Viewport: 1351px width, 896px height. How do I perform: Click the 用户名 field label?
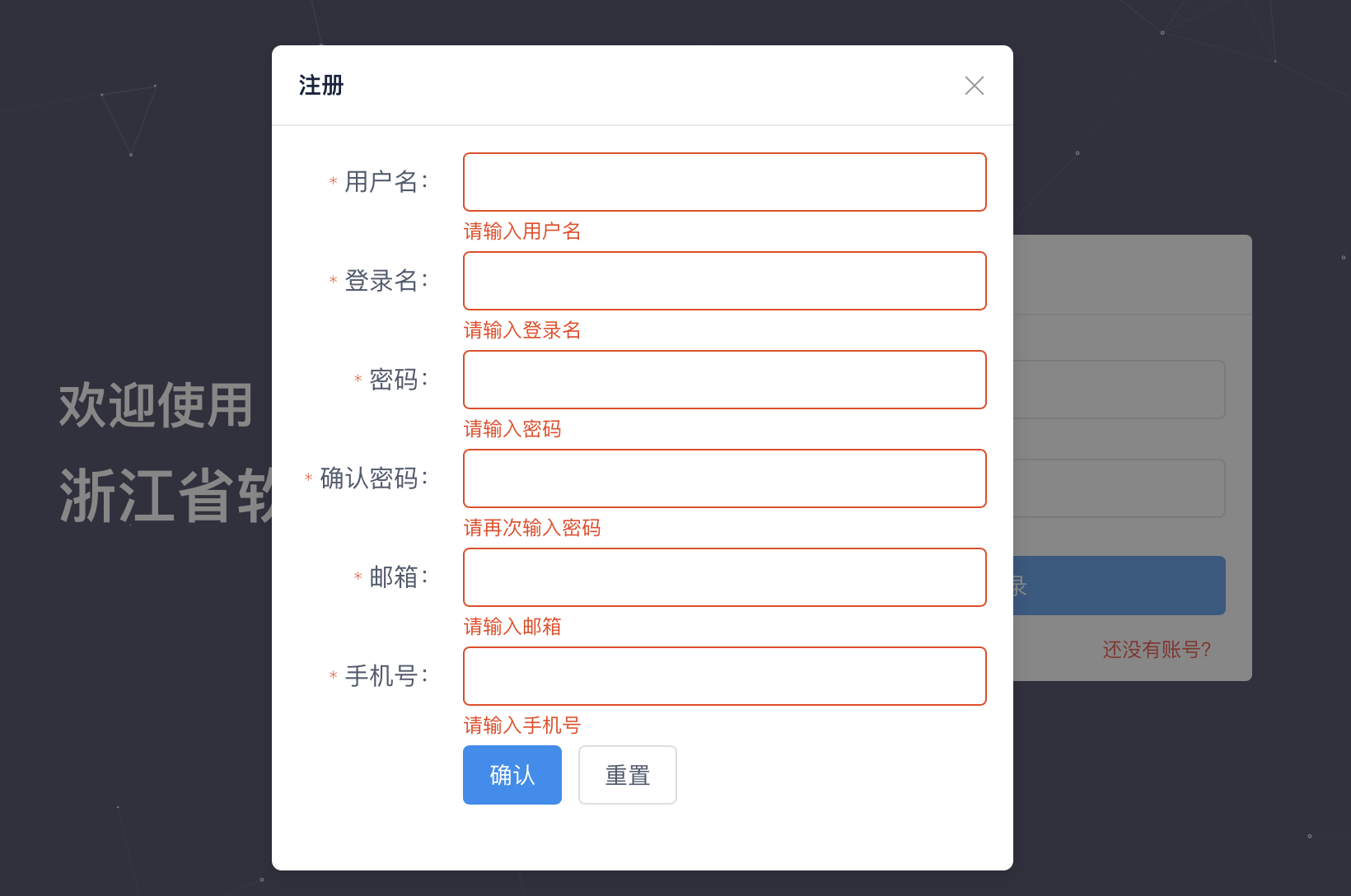click(x=381, y=182)
